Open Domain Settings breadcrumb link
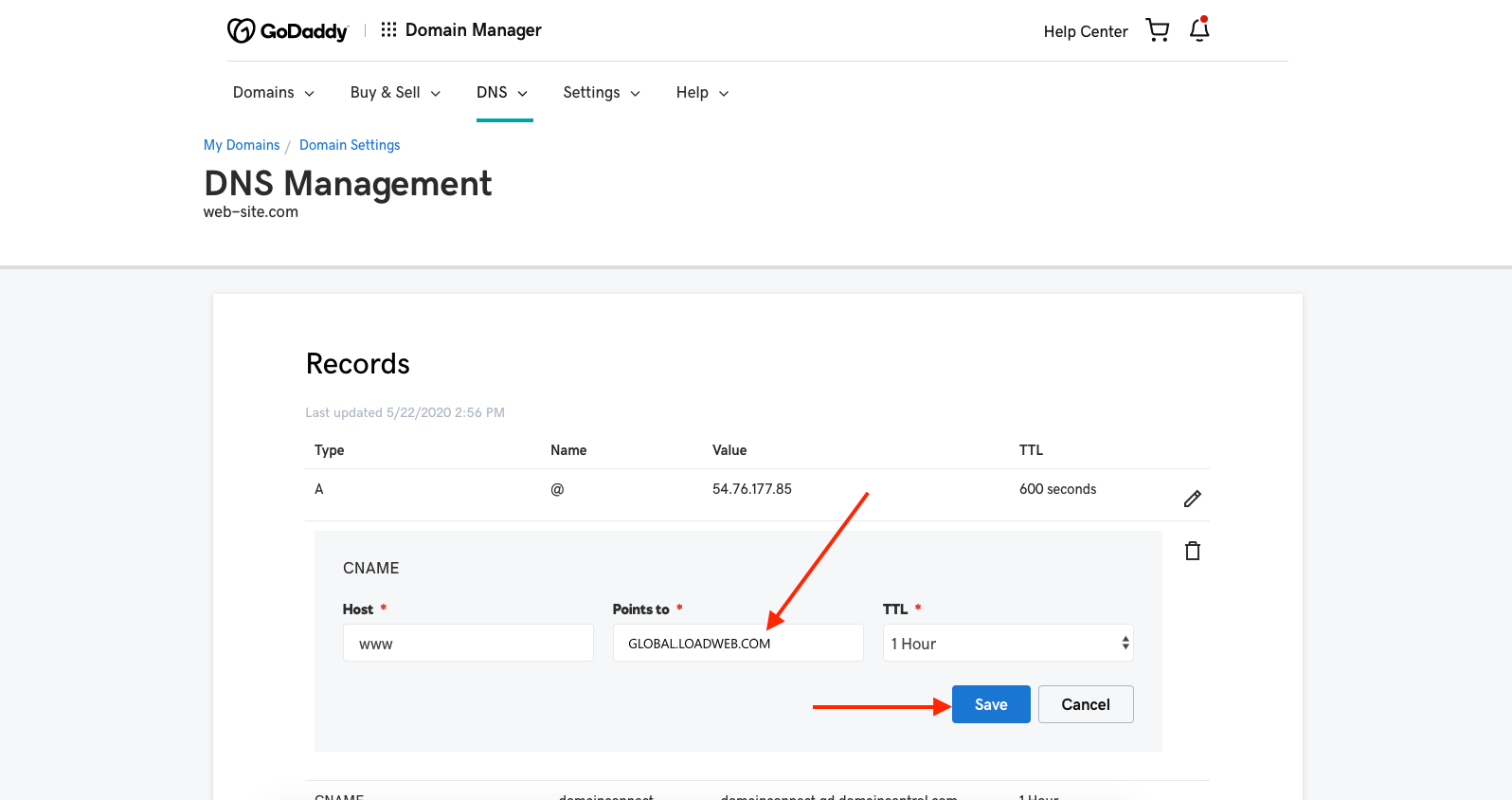1512x800 pixels. pos(350,145)
